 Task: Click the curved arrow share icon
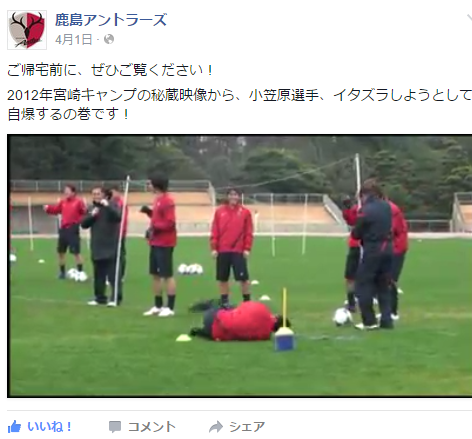pyautogui.click(x=216, y=427)
